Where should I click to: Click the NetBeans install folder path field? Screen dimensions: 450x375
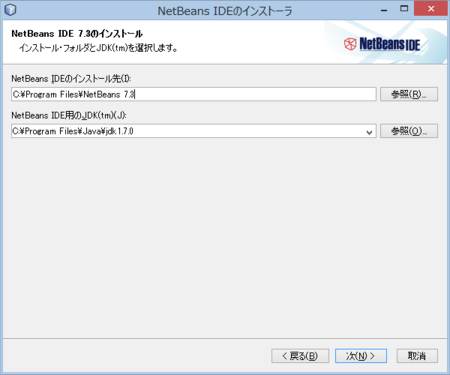point(194,94)
